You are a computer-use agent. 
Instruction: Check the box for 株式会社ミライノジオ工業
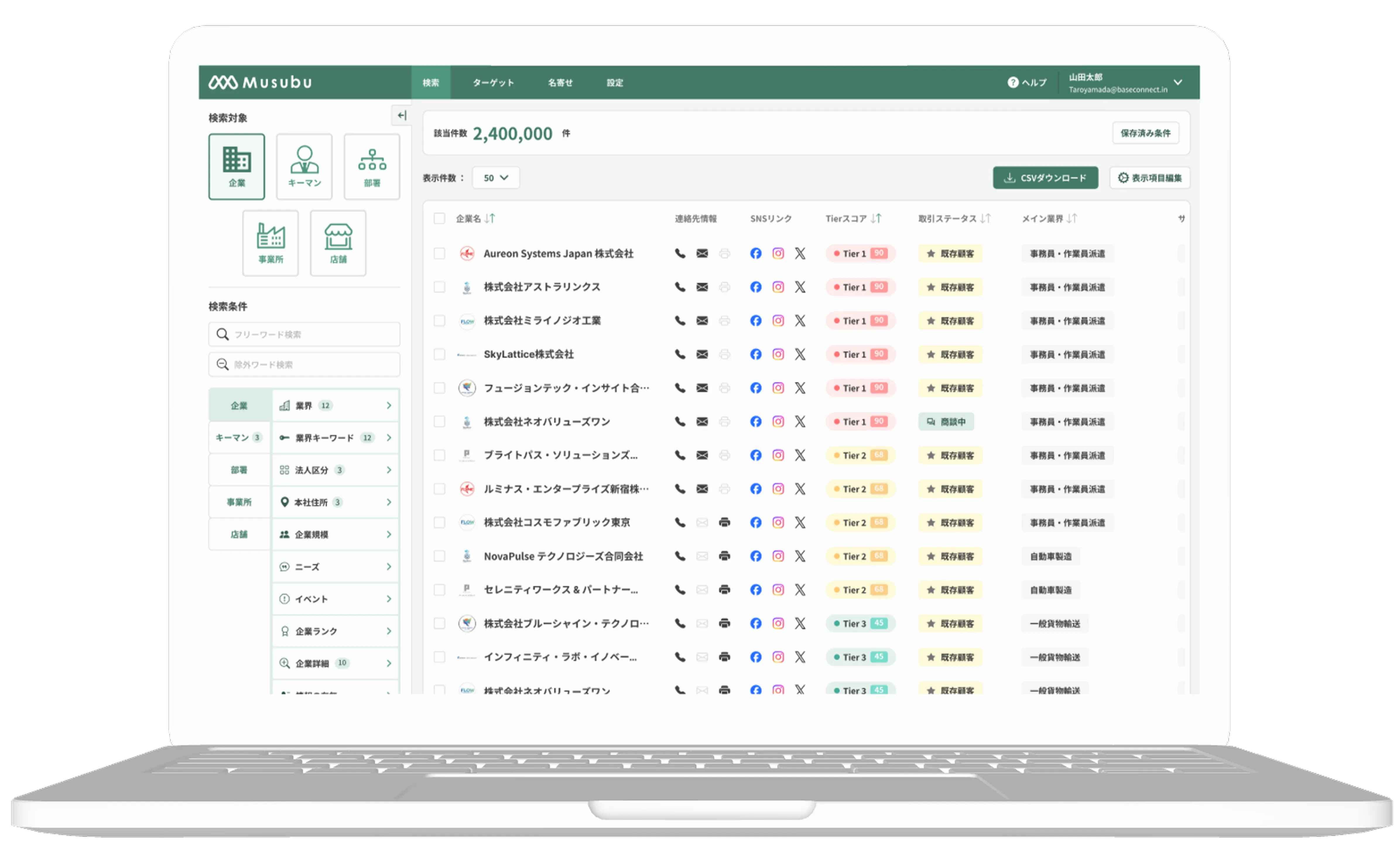439,320
